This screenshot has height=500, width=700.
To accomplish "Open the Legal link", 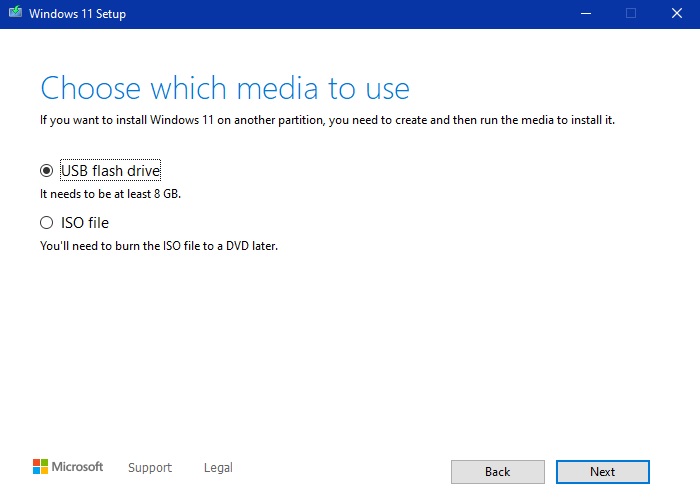I will click(218, 467).
